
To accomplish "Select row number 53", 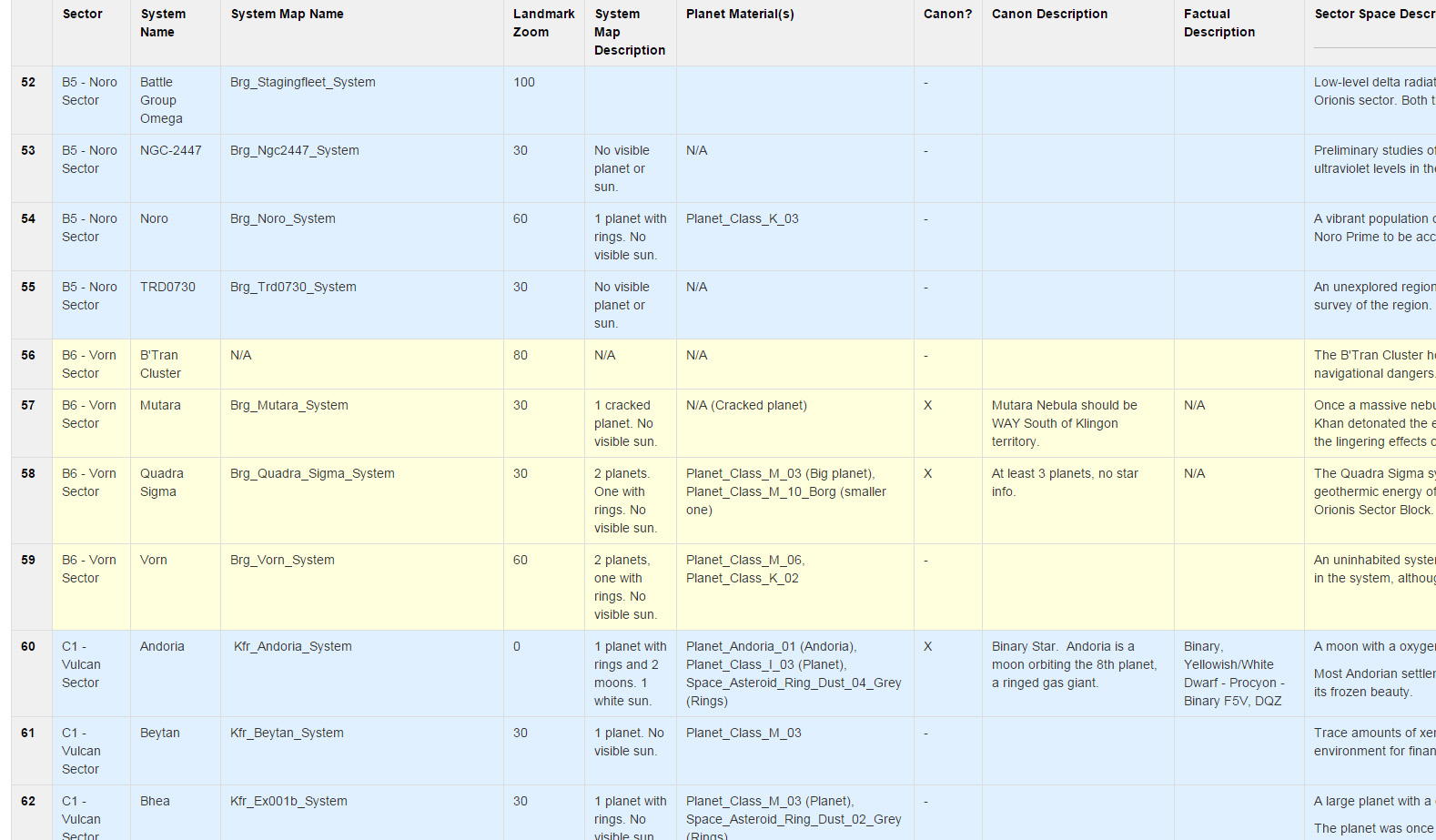I will (32, 168).
